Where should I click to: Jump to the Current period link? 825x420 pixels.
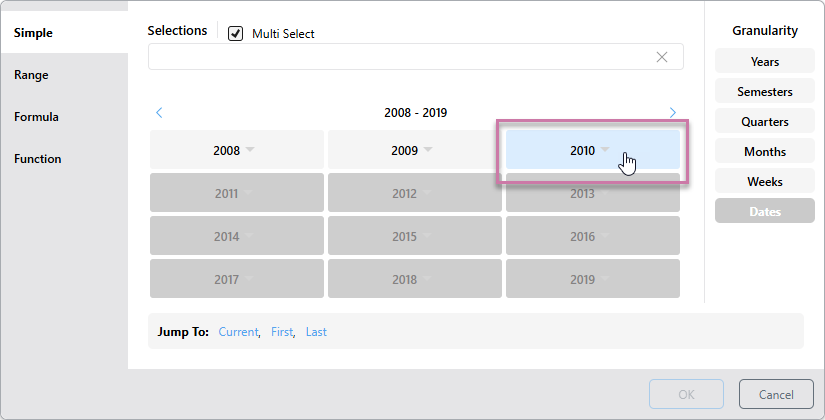point(238,332)
